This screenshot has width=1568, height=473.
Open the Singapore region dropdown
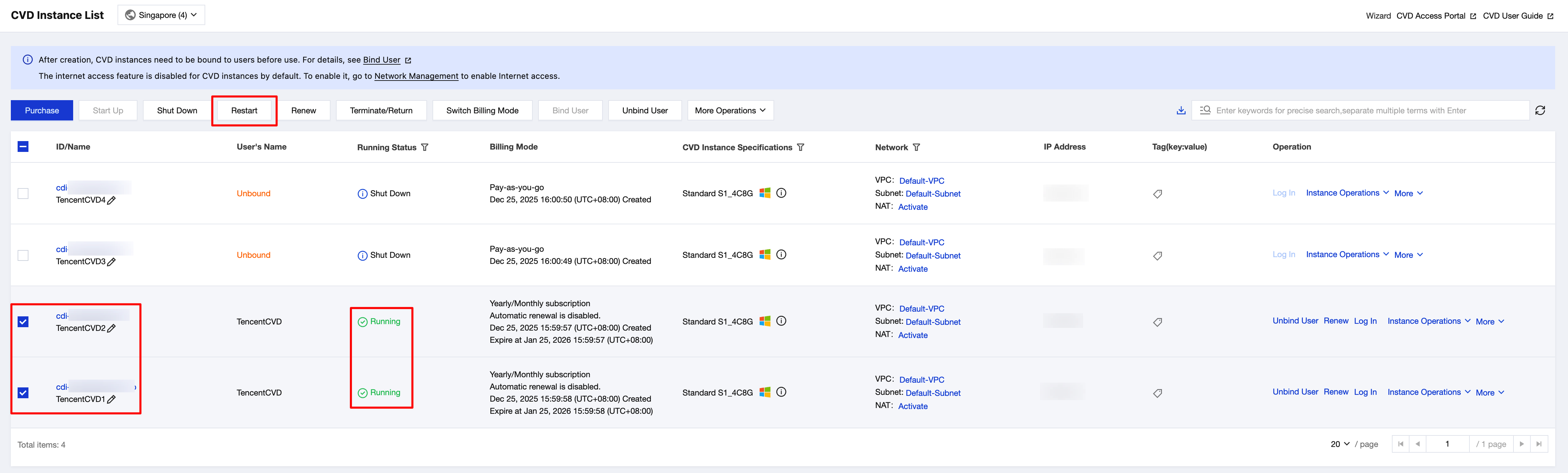pos(161,15)
